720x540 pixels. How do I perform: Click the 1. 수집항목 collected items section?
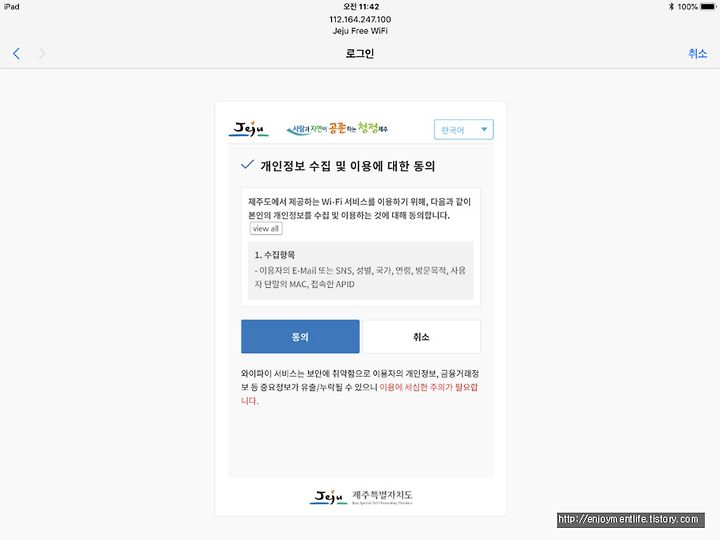[360, 270]
